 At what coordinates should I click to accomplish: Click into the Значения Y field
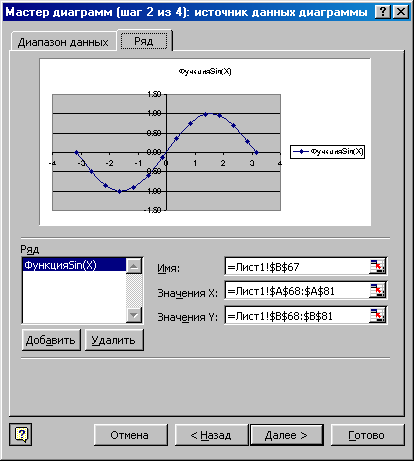point(297,315)
